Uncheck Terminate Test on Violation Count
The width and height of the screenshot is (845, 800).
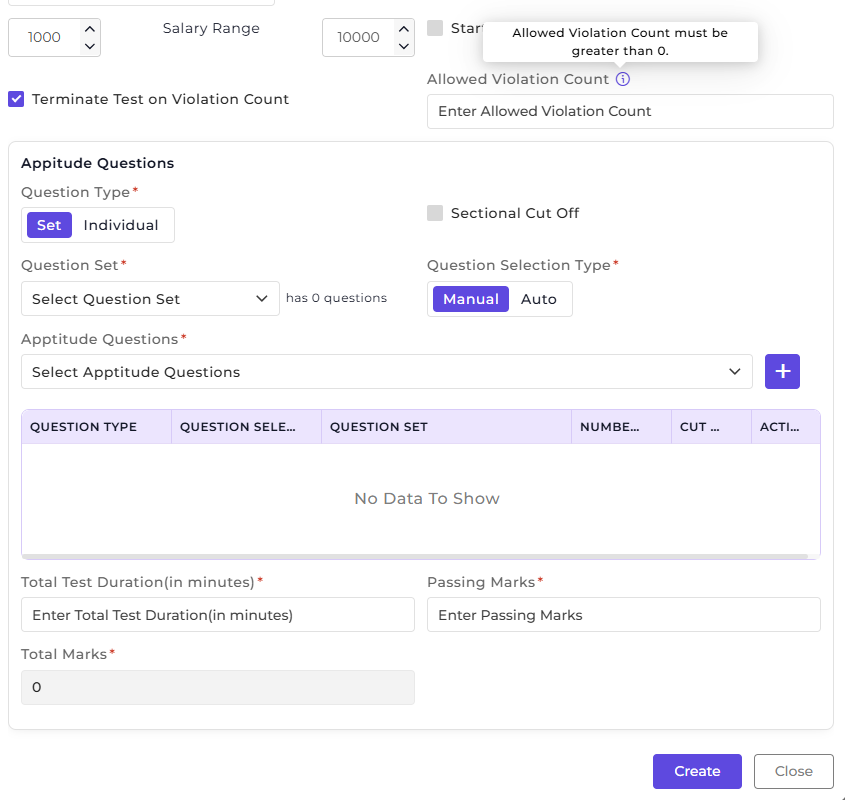16,99
